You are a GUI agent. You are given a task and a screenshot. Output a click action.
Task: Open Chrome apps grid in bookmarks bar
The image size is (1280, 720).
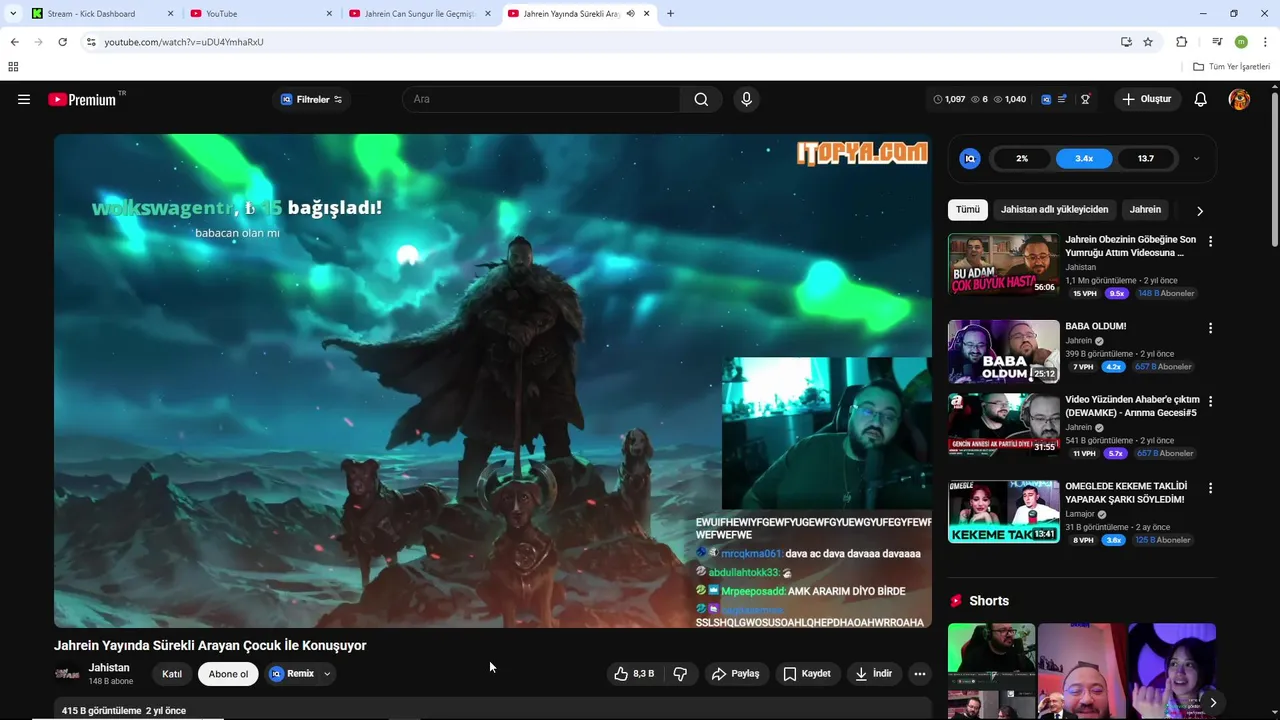click(13, 67)
